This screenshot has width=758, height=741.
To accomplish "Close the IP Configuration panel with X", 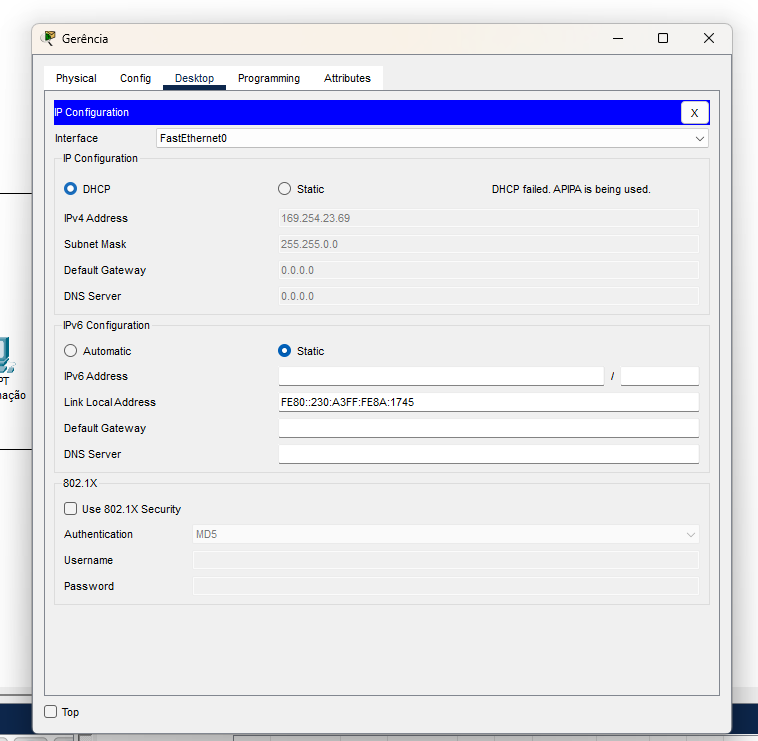I will (x=695, y=113).
